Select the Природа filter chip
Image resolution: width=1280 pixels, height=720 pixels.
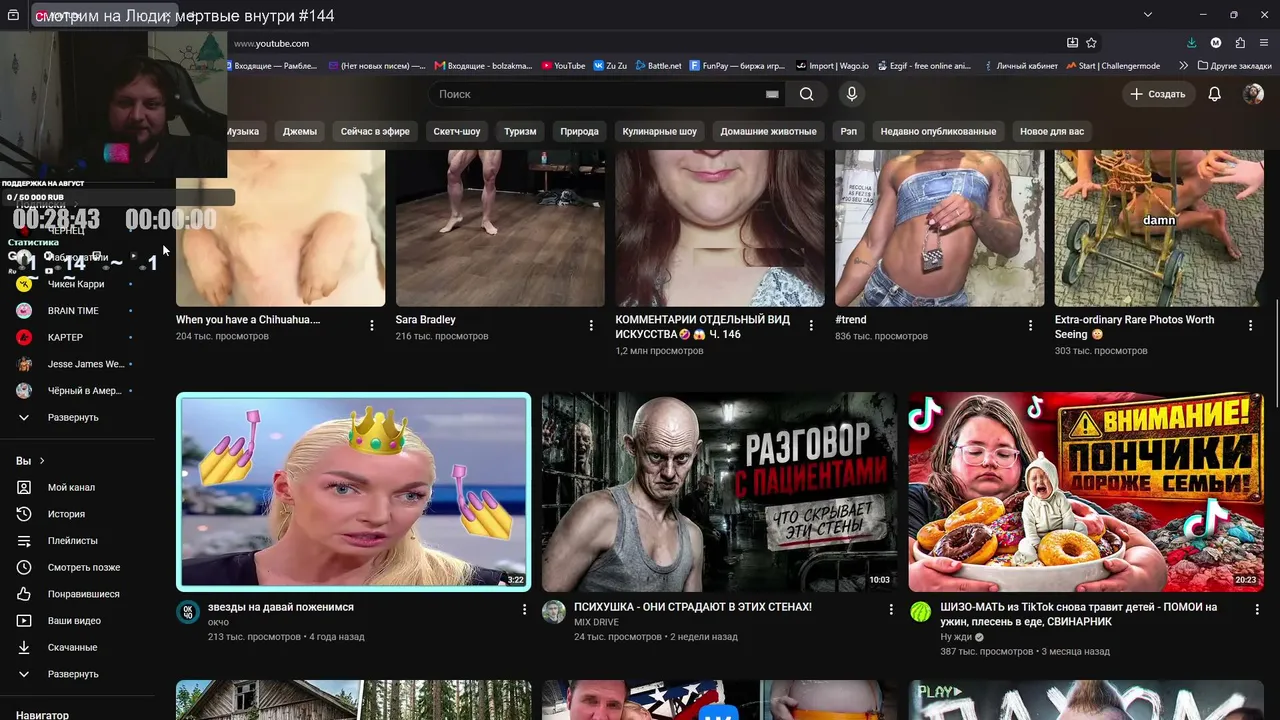580,131
